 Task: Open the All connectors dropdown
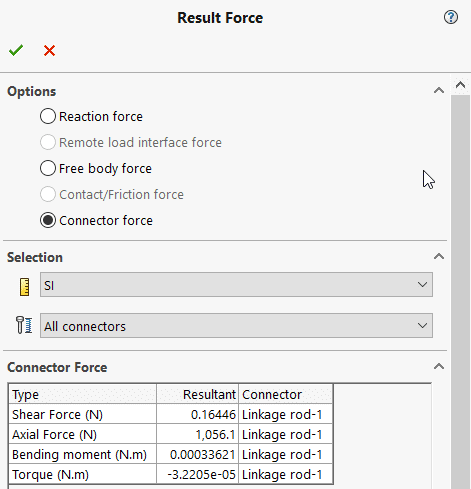[236, 325]
